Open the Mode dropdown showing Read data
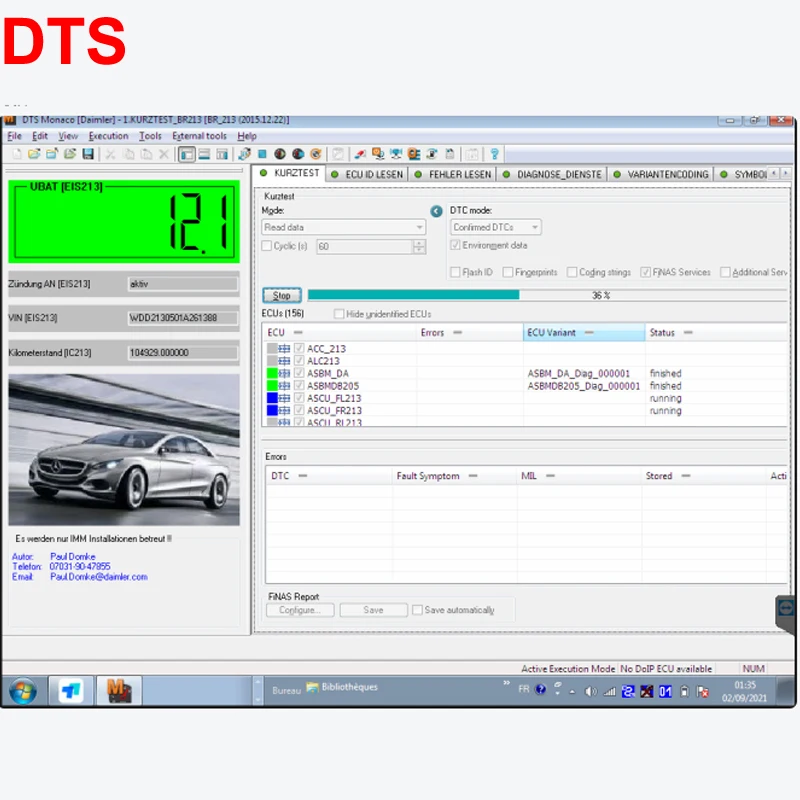 tap(344, 228)
